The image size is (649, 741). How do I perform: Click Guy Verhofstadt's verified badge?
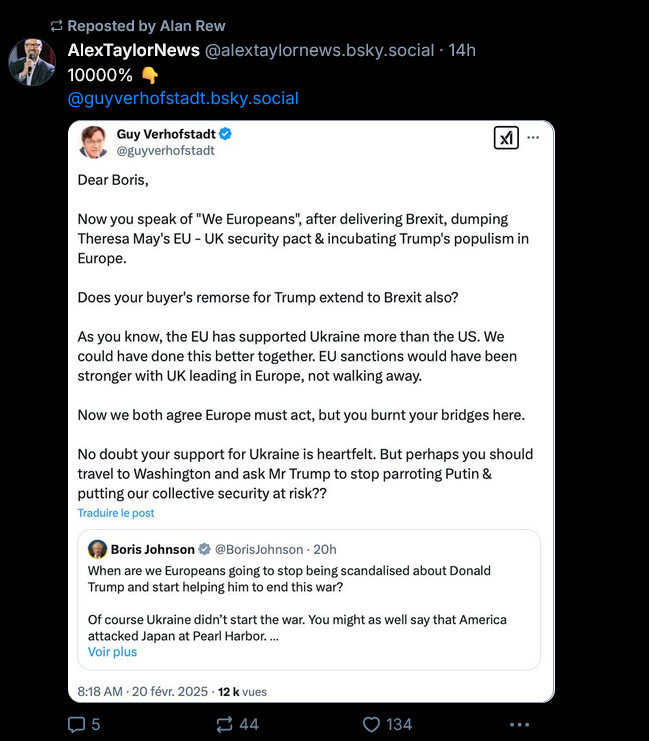(226, 133)
